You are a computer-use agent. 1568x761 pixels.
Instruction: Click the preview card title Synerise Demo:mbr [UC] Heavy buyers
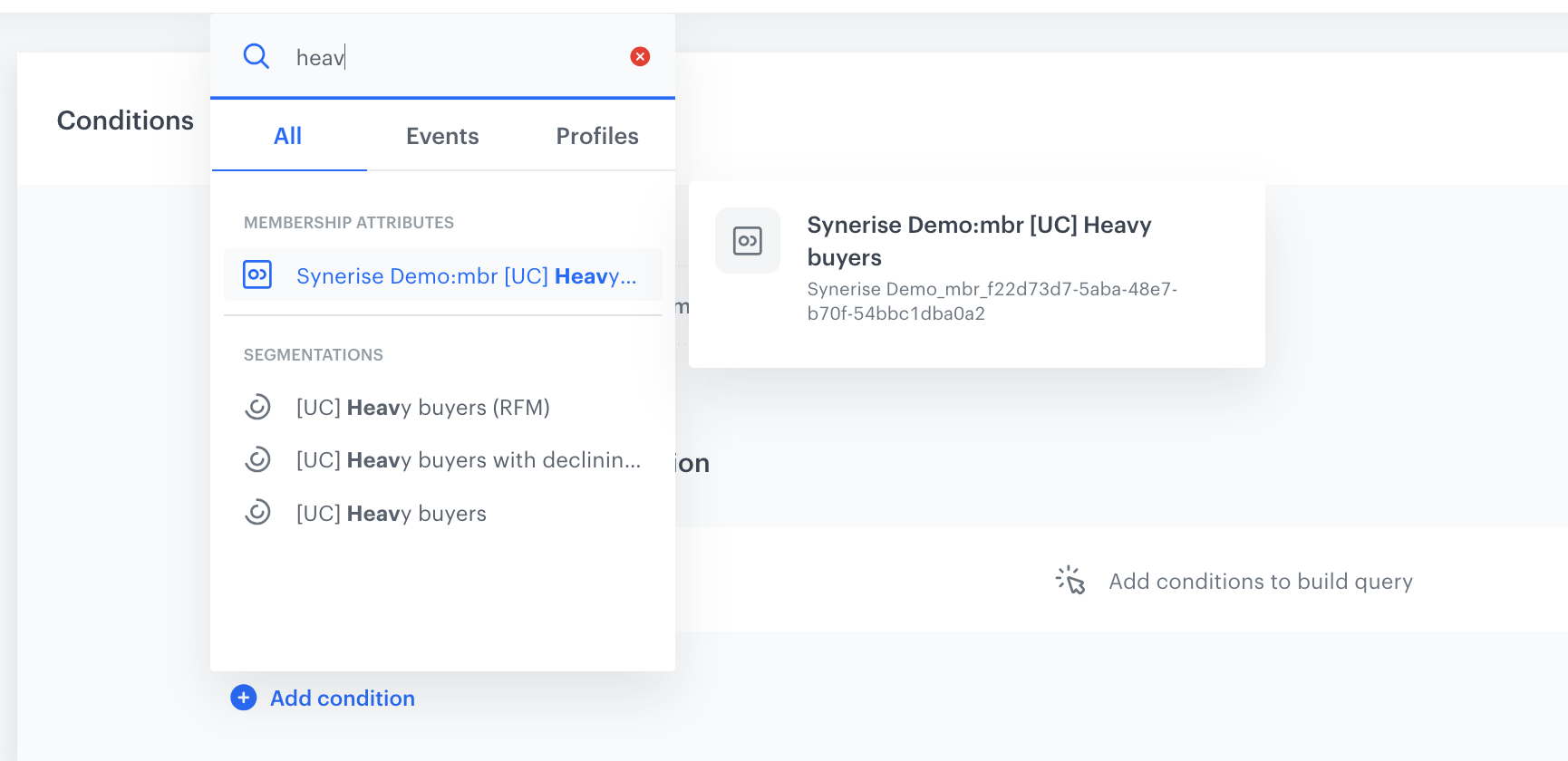coord(979,241)
